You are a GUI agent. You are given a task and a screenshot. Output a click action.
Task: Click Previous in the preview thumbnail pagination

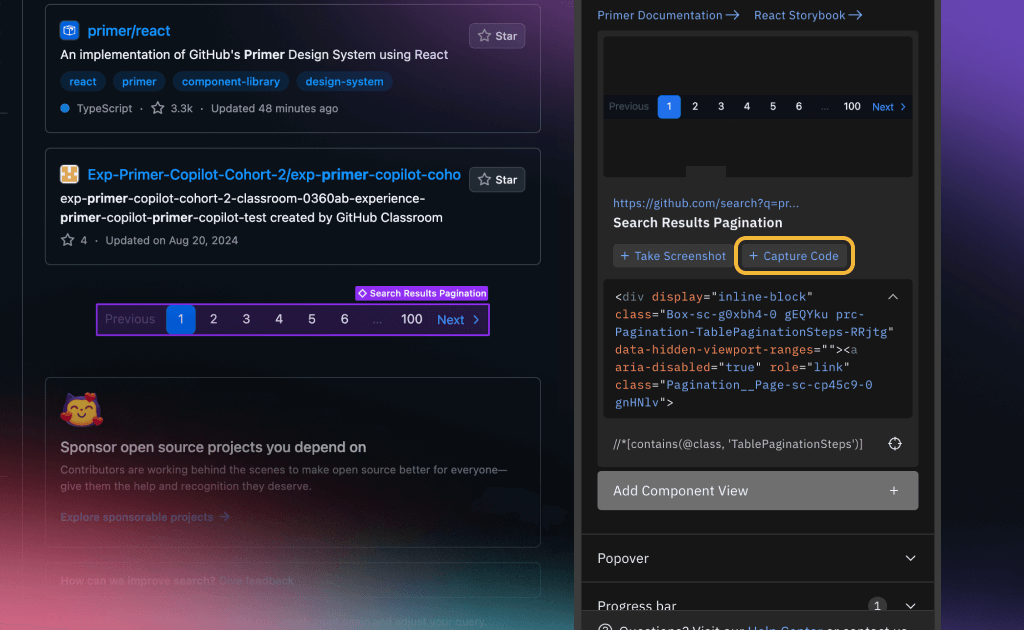(x=628, y=106)
